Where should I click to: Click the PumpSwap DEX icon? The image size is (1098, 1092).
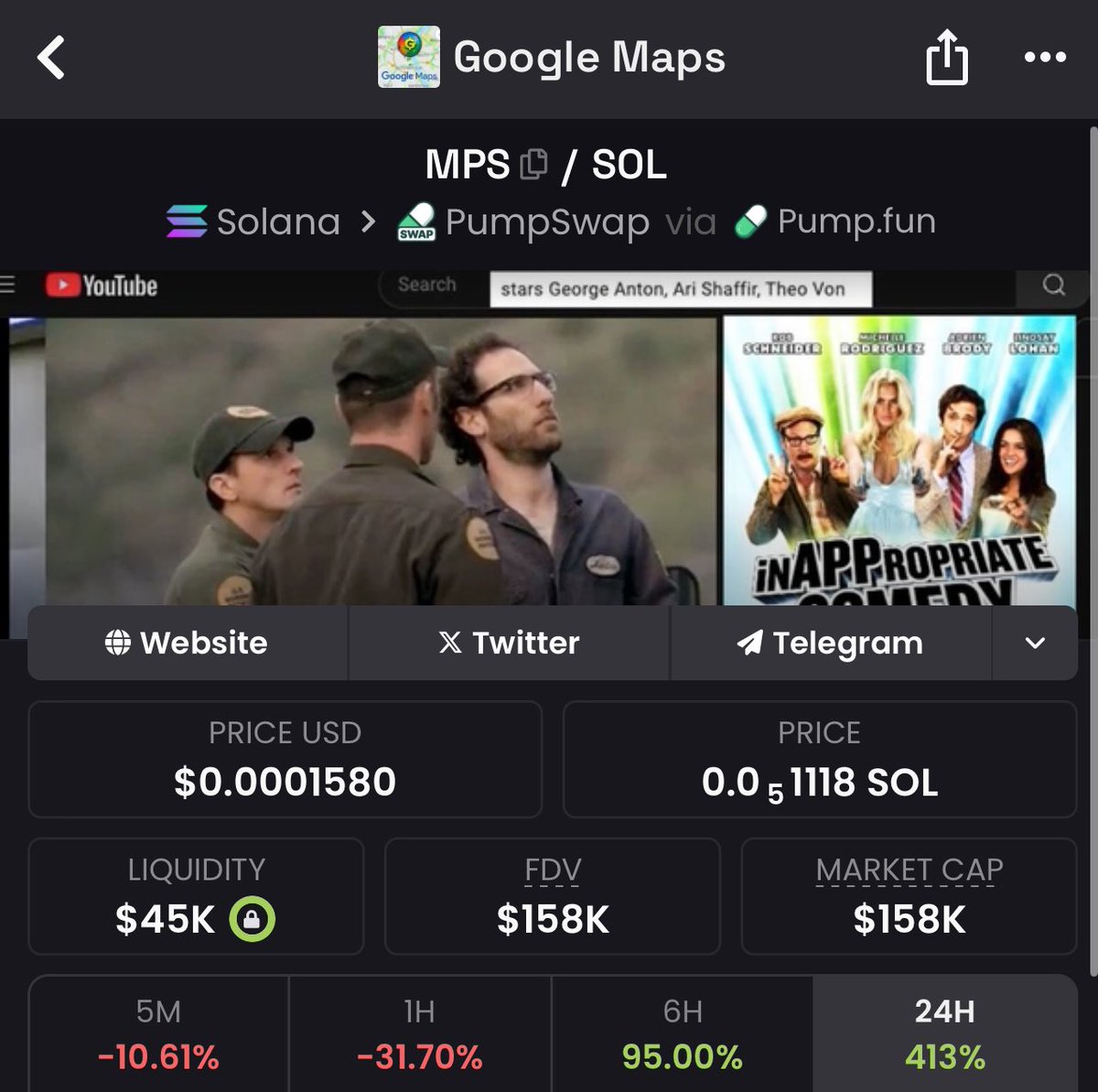click(416, 222)
